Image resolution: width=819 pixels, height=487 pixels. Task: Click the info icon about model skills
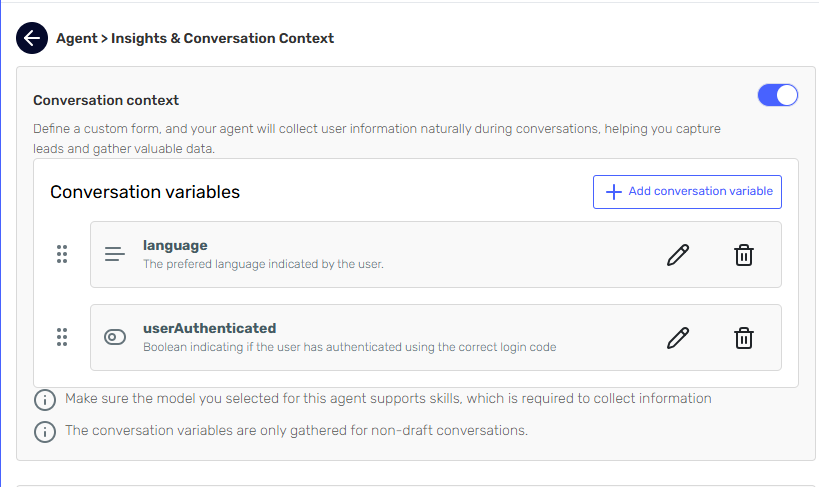[x=44, y=400]
